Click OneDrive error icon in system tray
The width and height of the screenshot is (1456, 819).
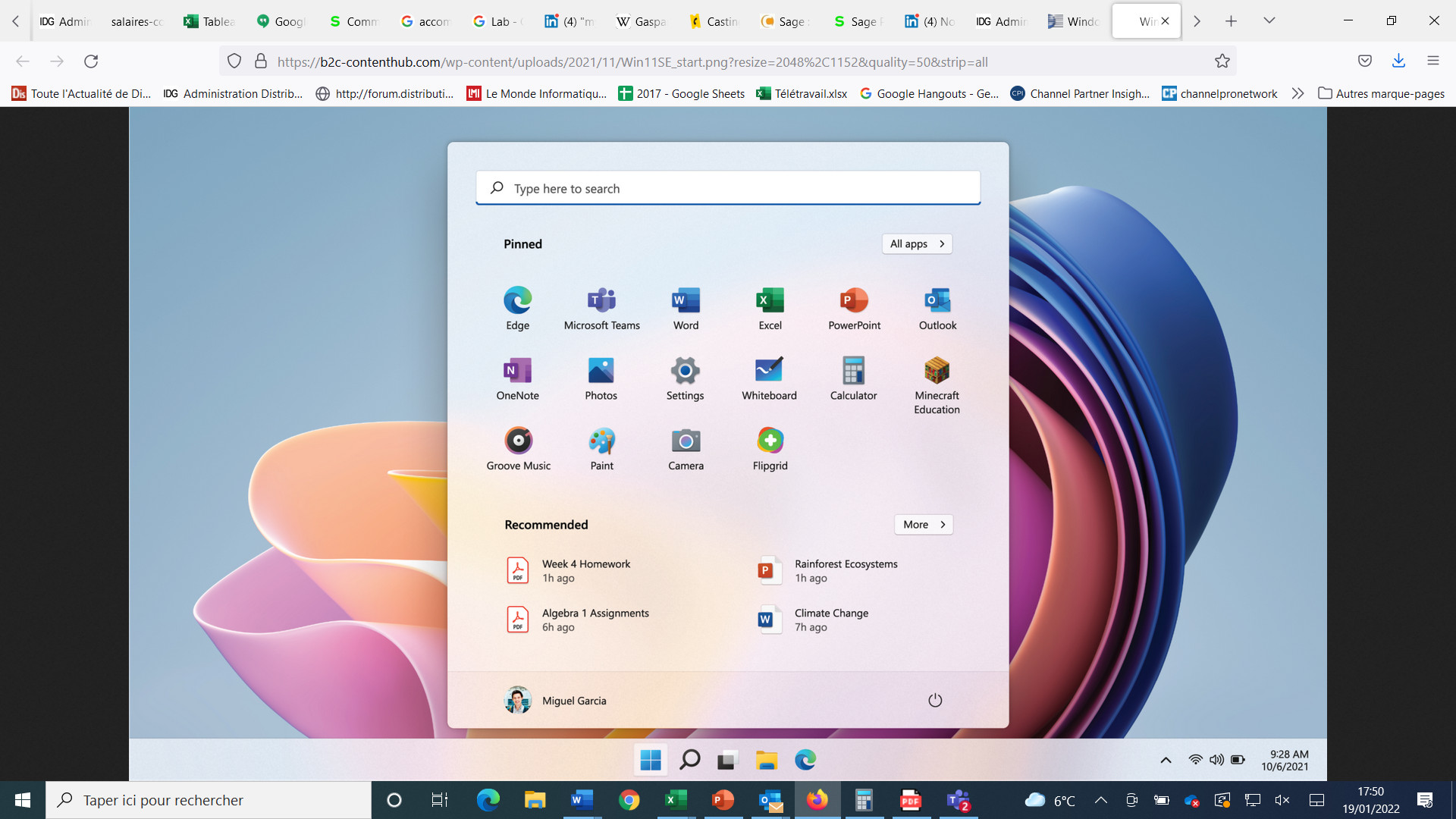(x=1191, y=800)
